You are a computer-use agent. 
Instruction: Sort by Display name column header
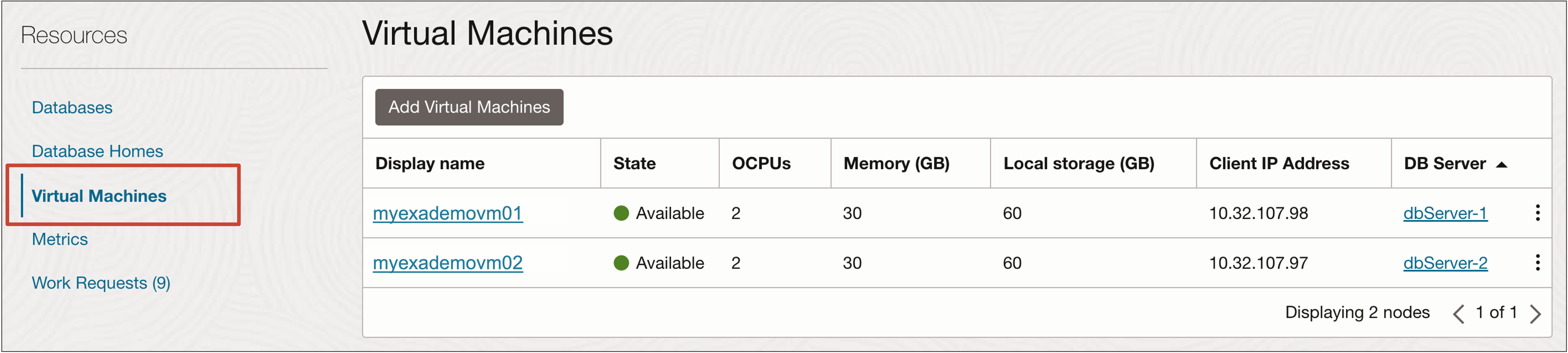430,163
